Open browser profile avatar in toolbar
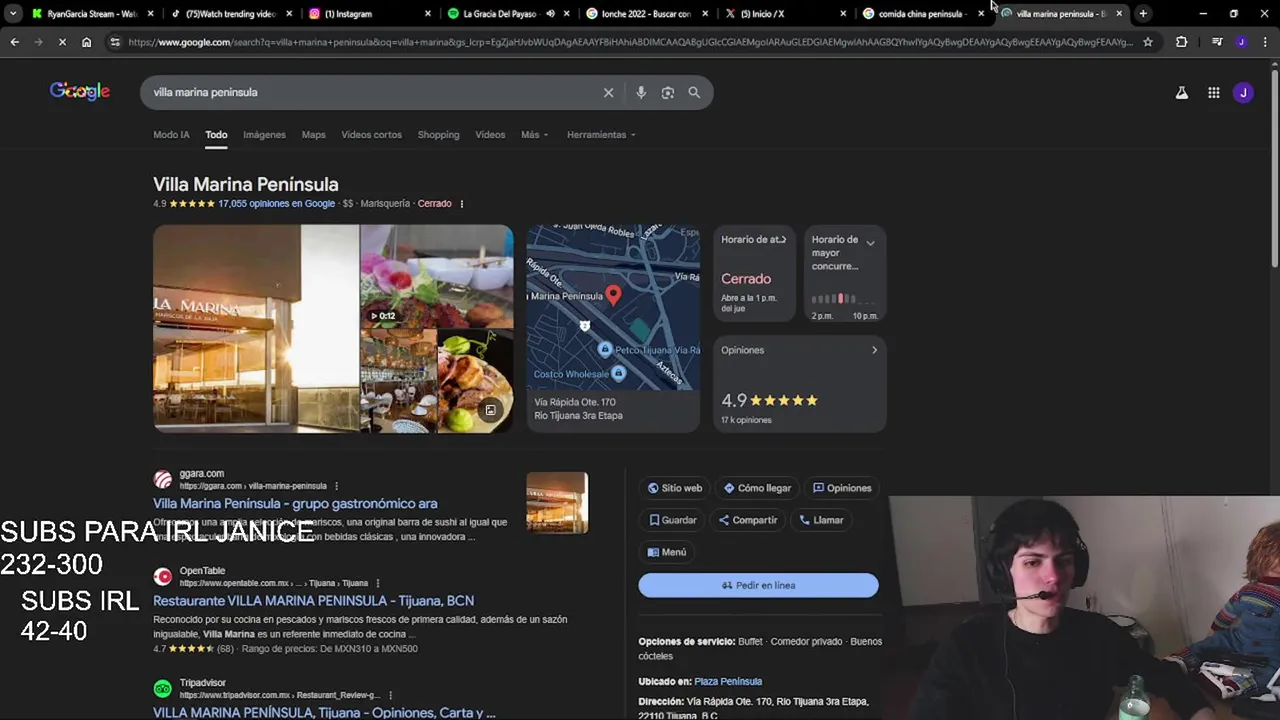1280x720 pixels. (x=1241, y=42)
